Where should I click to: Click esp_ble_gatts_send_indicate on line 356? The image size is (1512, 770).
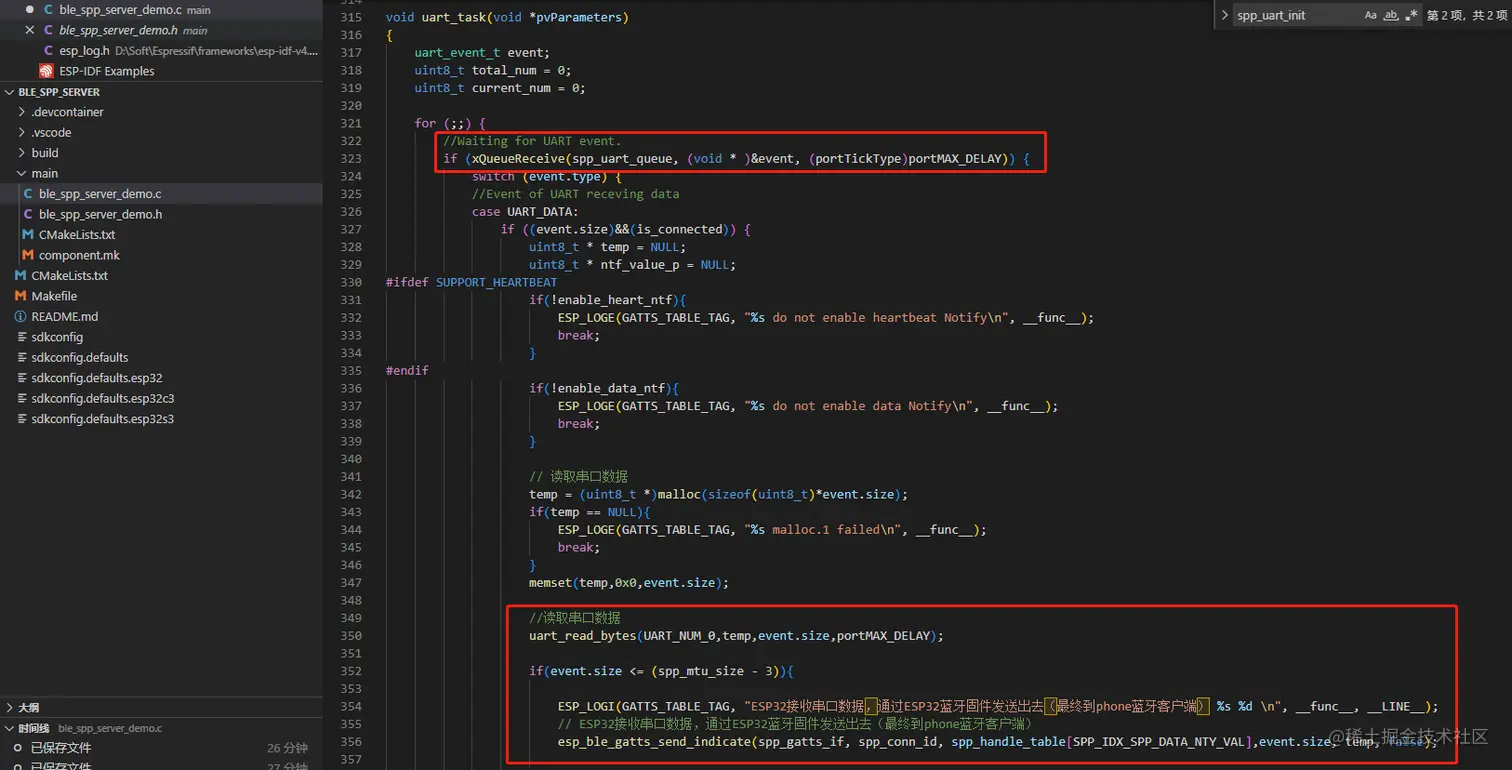[x=654, y=742]
